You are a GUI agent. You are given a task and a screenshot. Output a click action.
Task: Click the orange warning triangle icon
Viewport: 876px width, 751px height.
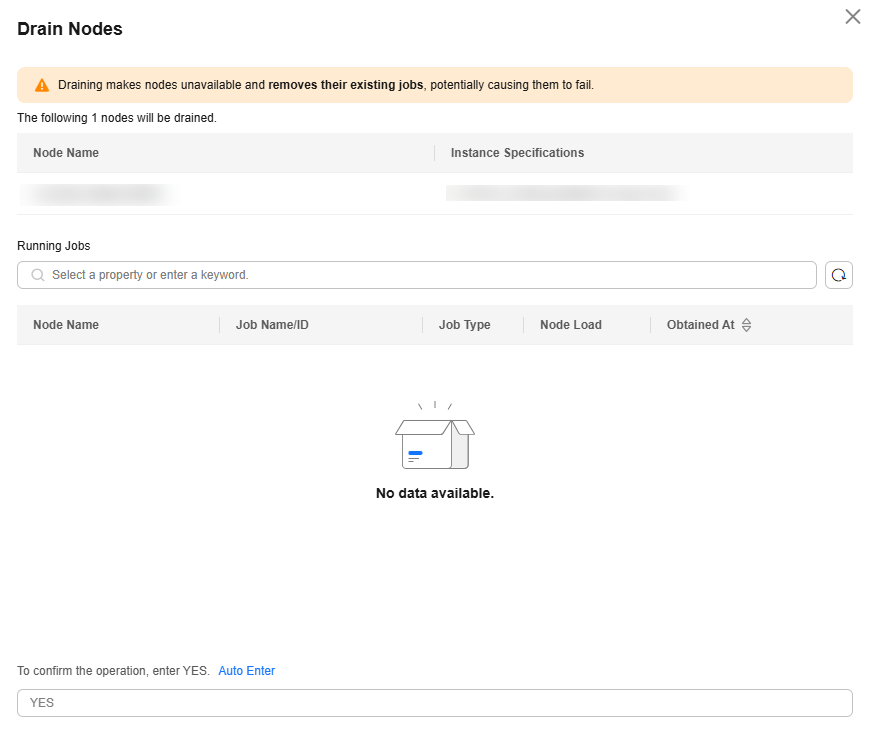(x=42, y=86)
